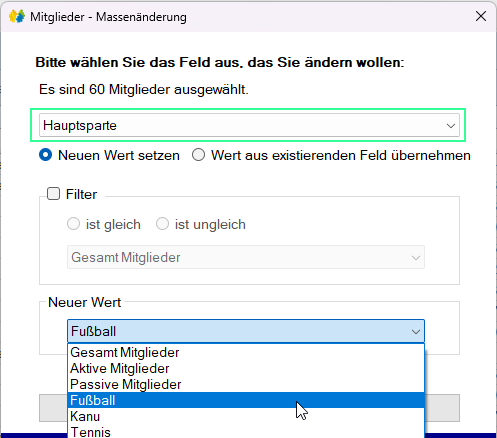Click the application logo in title bar
This screenshot has height=438, width=497.
click(x=17, y=16)
